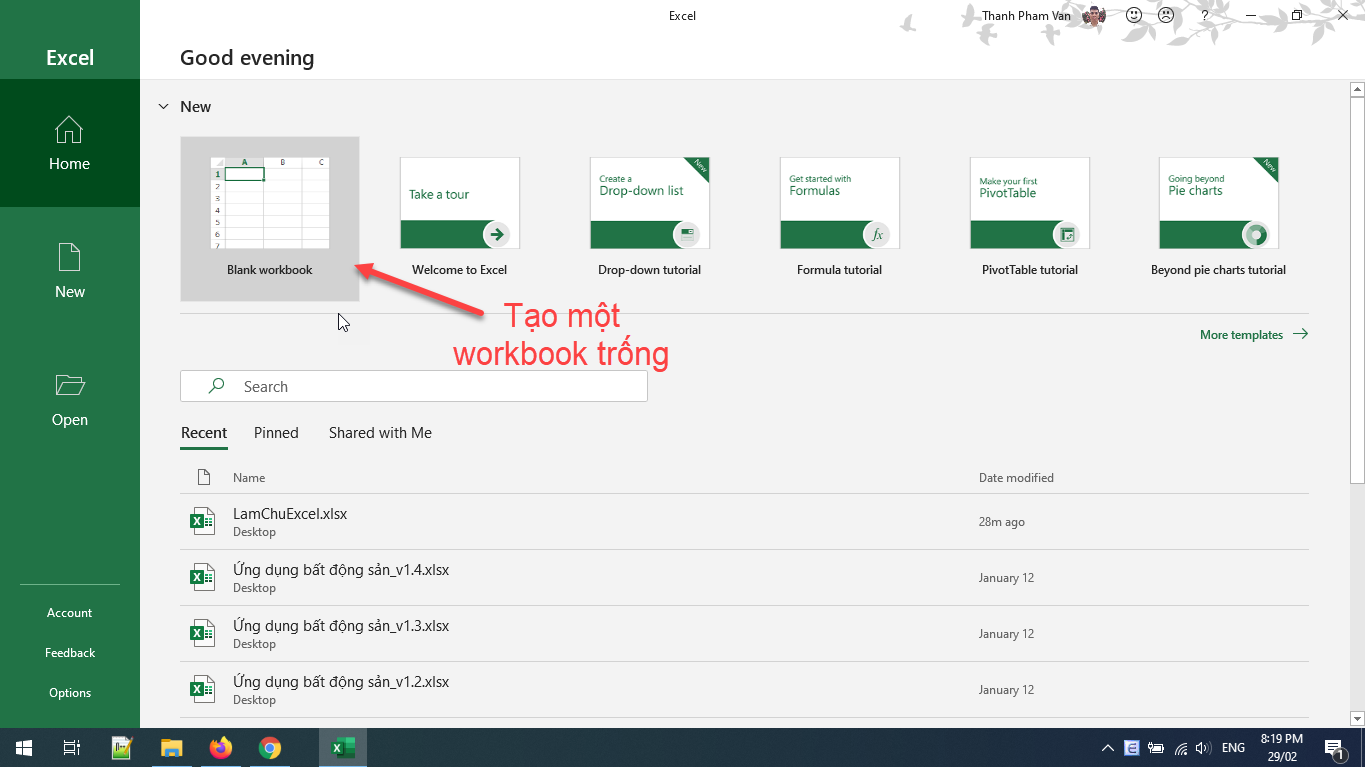Screen dimensions: 1365x767
Task: Click the battery tray icon
Action: (1156, 748)
